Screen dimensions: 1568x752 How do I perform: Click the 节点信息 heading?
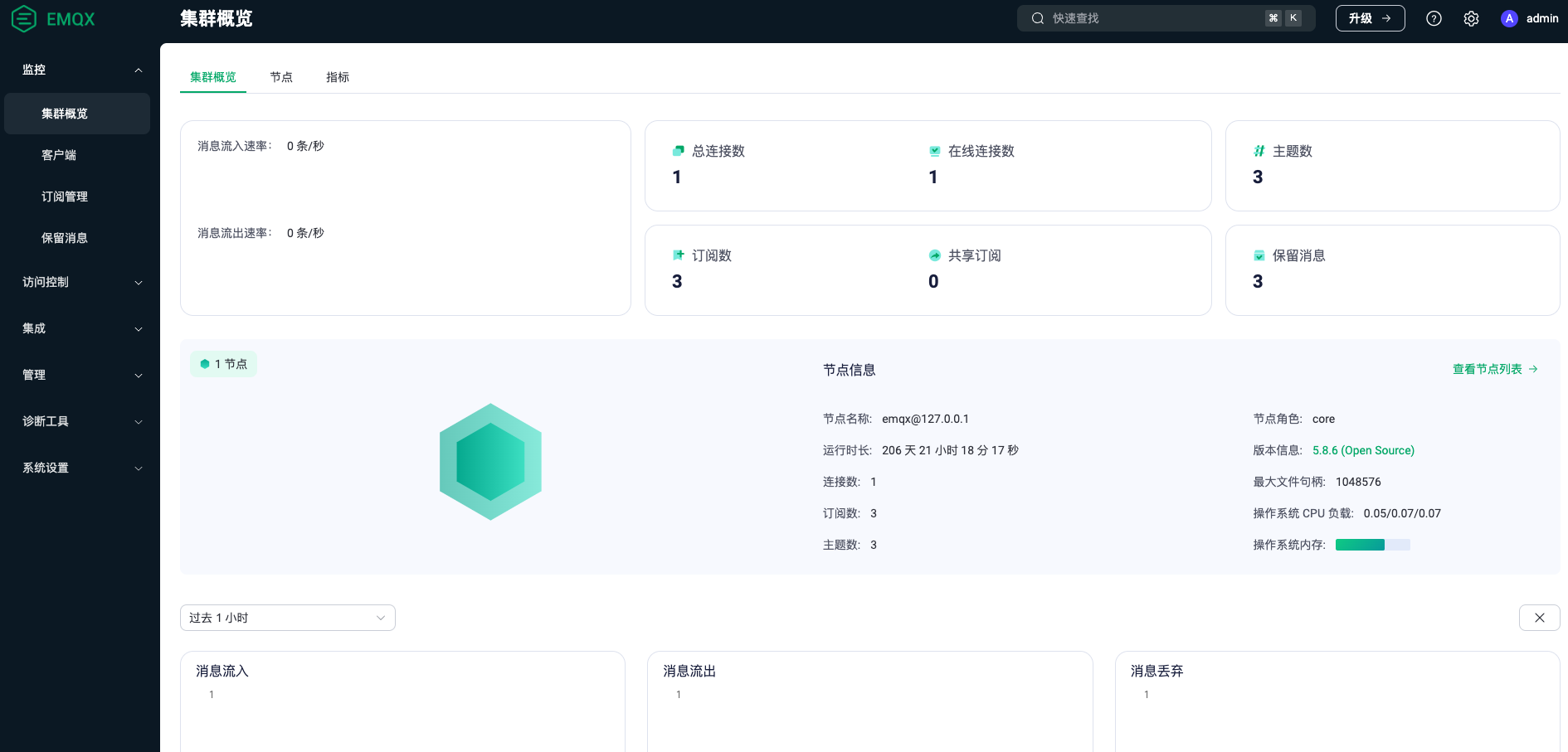tap(850, 370)
